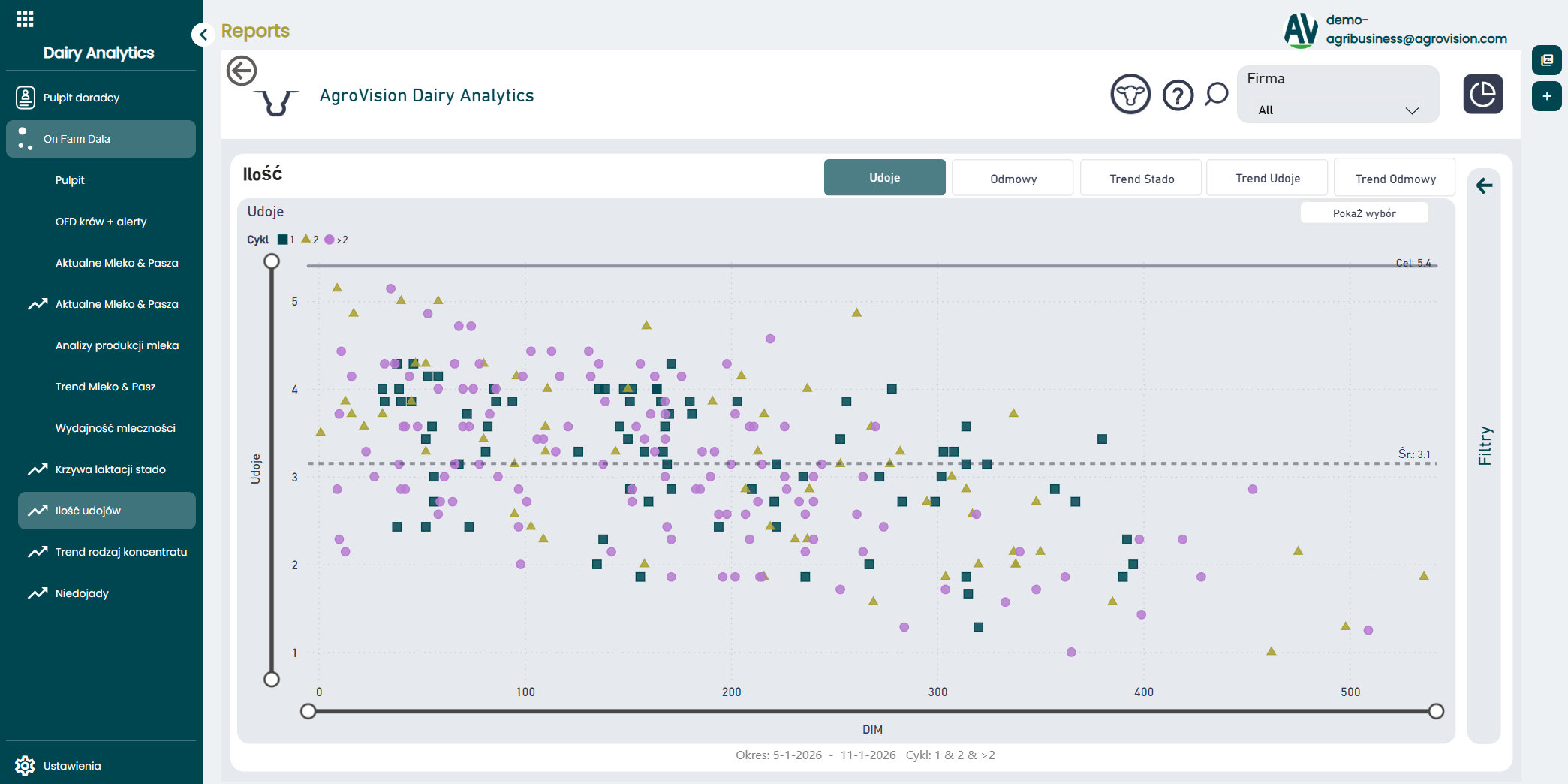Click the circled back arrow icon
The width and height of the screenshot is (1568, 784).
tap(242, 71)
